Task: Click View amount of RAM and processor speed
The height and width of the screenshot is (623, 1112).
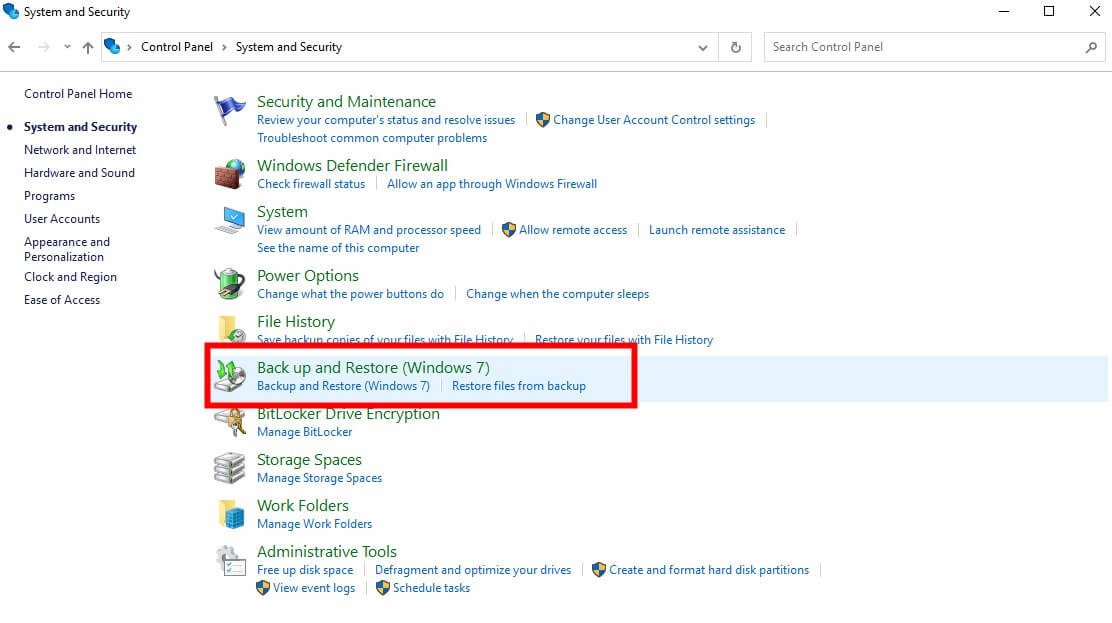Action: [x=369, y=230]
